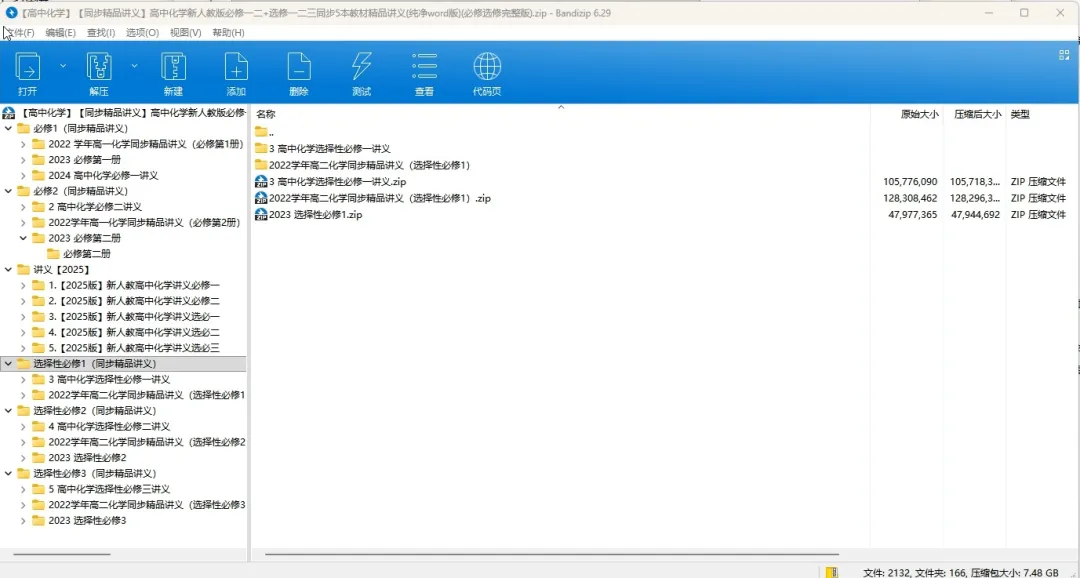Open dropdown arrow next to 解压
The image size is (1080, 578).
134,65
